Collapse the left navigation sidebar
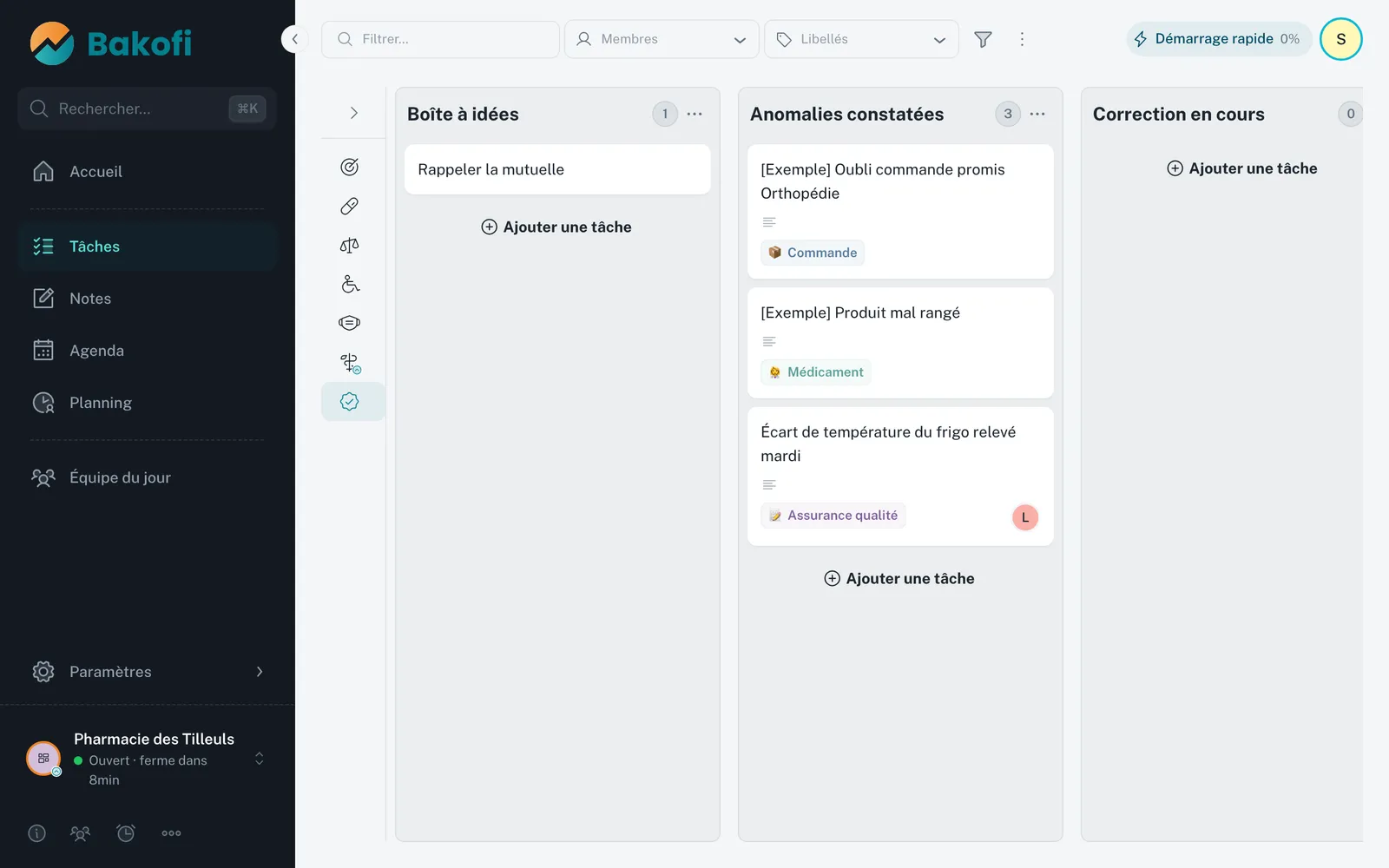This screenshot has width=1389, height=868. point(294,39)
